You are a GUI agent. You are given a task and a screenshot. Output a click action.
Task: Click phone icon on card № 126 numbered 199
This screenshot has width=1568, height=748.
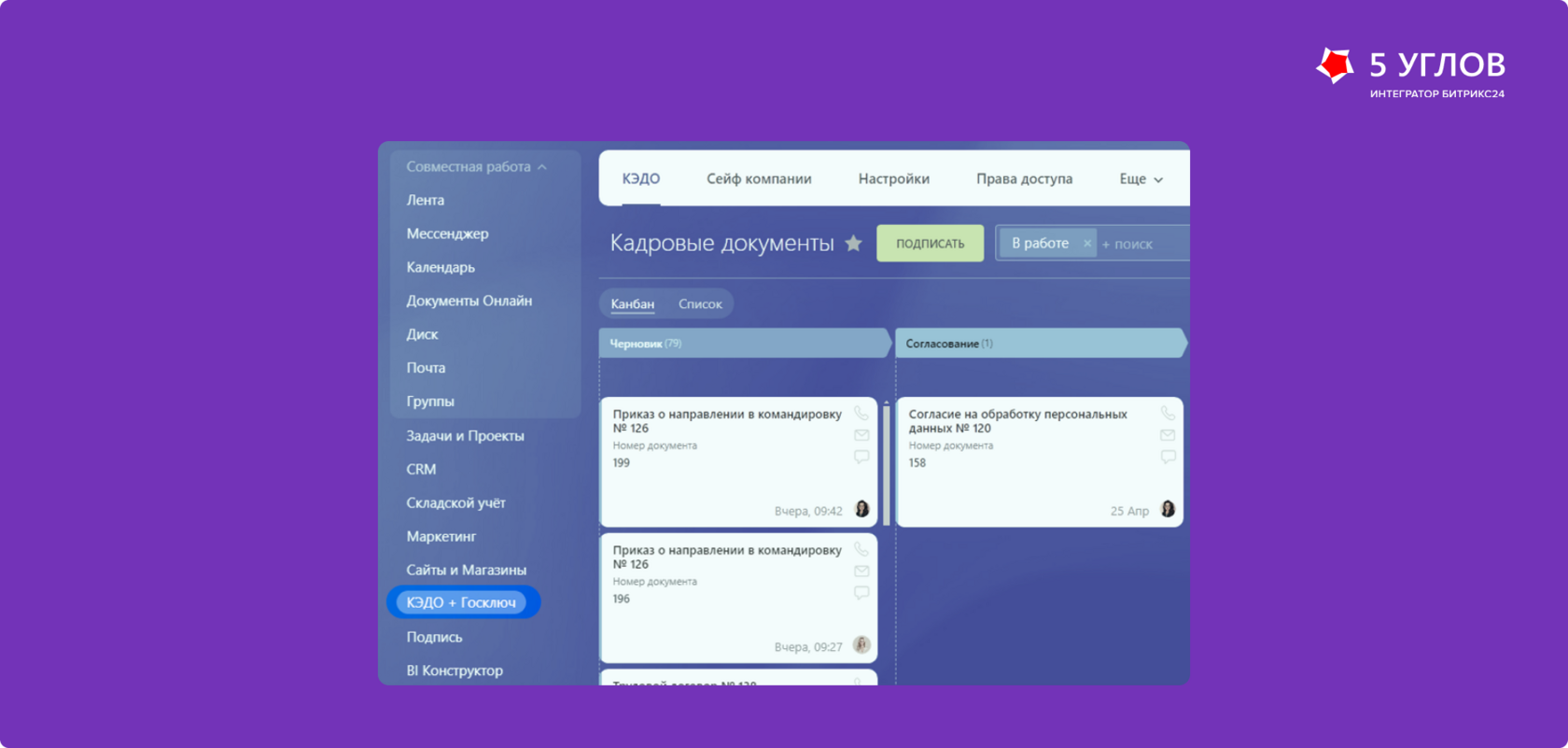click(861, 414)
